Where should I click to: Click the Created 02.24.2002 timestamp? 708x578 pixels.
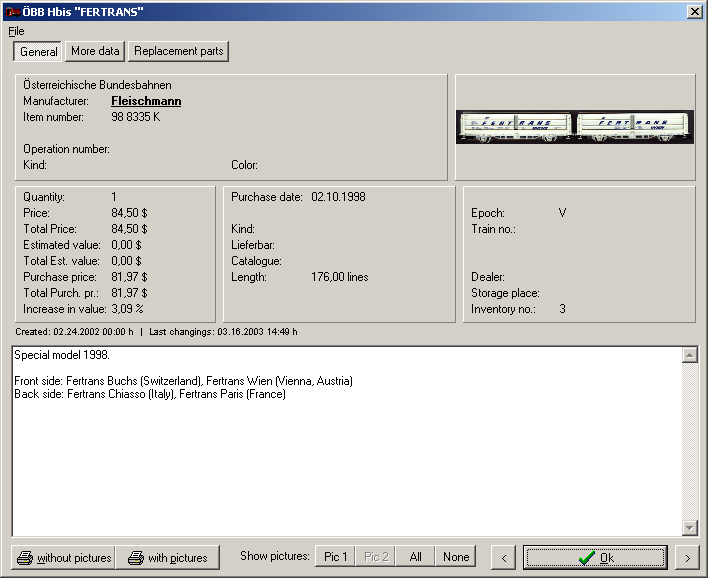pos(74,332)
